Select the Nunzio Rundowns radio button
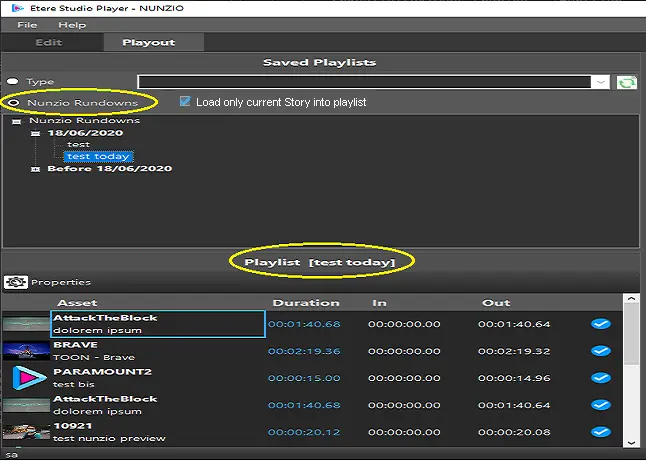This screenshot has height=461, width=646. click(13, 103)
